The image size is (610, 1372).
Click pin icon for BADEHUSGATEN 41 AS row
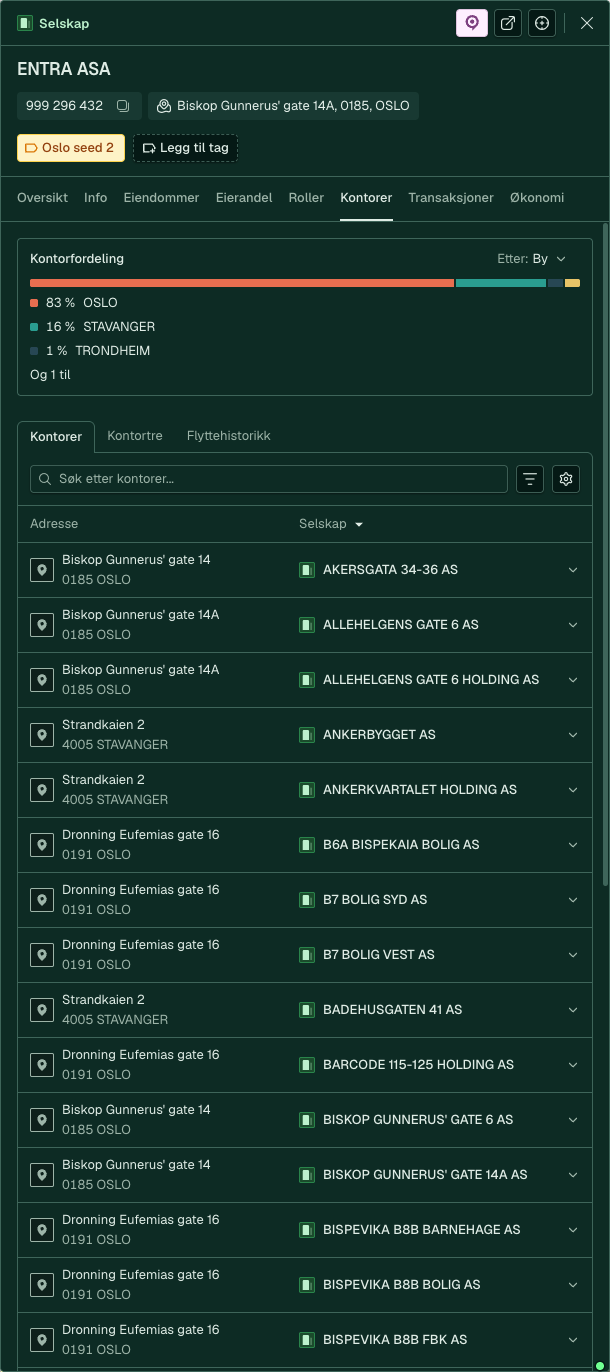pyautogui.click(x=42, y=1010)
